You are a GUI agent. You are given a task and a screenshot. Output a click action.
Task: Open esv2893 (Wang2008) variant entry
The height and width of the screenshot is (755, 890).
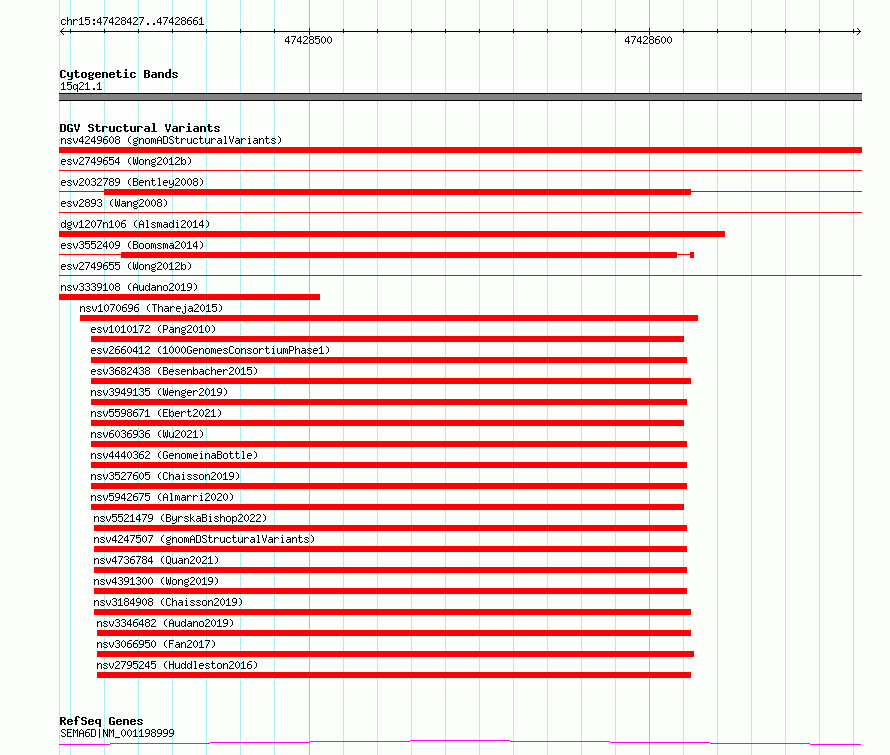pyautogui.click(x=114, y=203)
